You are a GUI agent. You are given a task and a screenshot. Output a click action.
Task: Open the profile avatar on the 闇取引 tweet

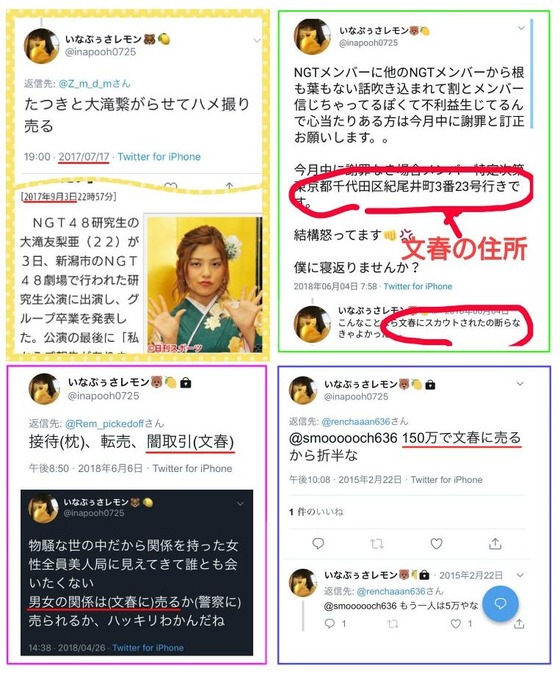tap(44, 388)
